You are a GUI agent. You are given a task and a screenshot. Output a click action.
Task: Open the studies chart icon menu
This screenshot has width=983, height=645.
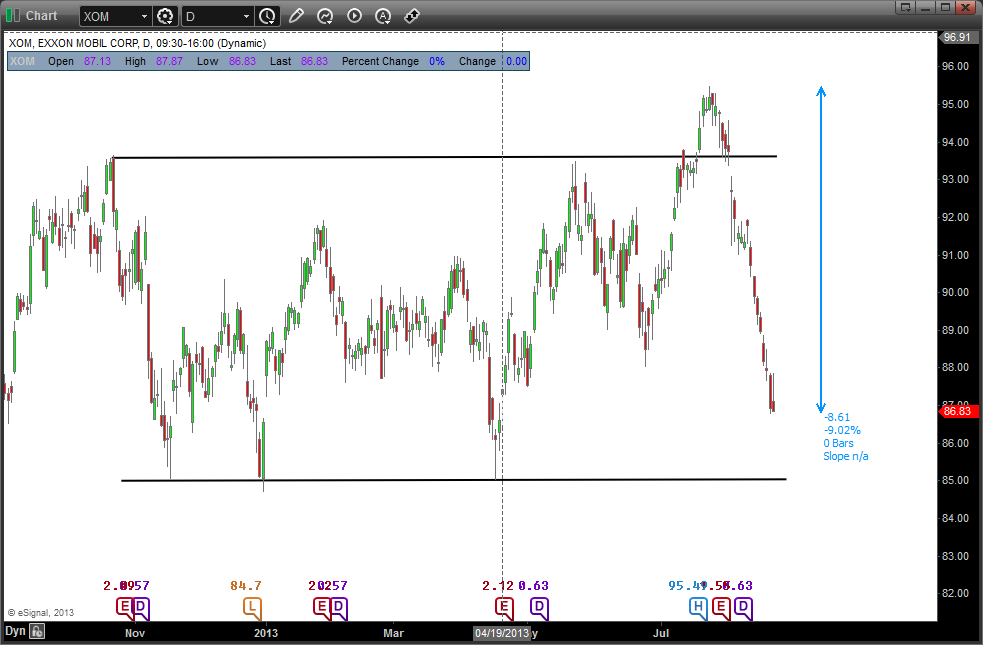[x=325, y=16]
